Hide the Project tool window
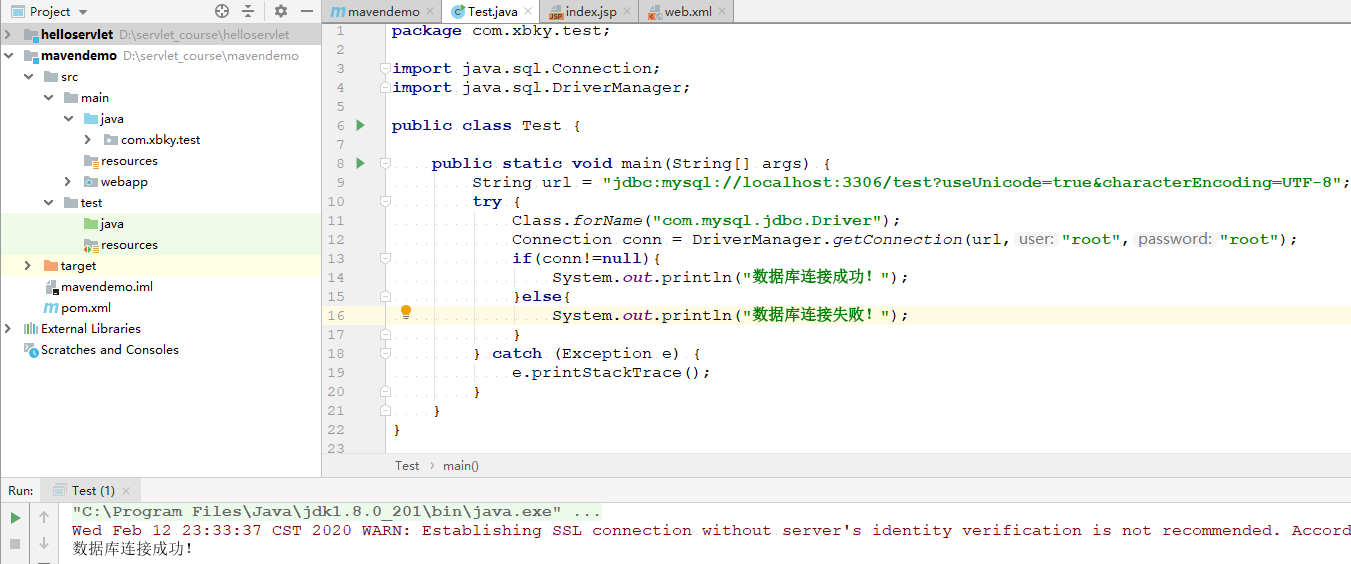Image resolution: width=1351 pixels, height=564 pixels. [304, 11]
